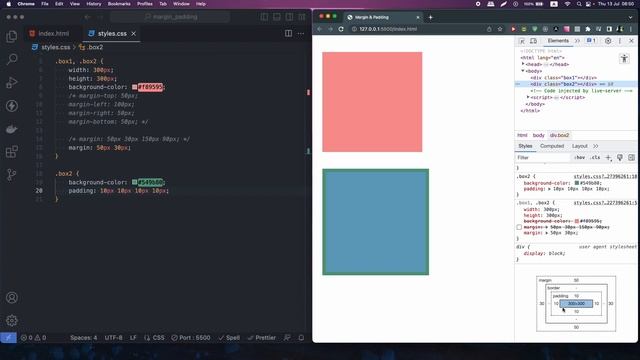Viewport: 640px width, 360px height.
Task: Split the VS Code editor right
Action: pos(288,33)
